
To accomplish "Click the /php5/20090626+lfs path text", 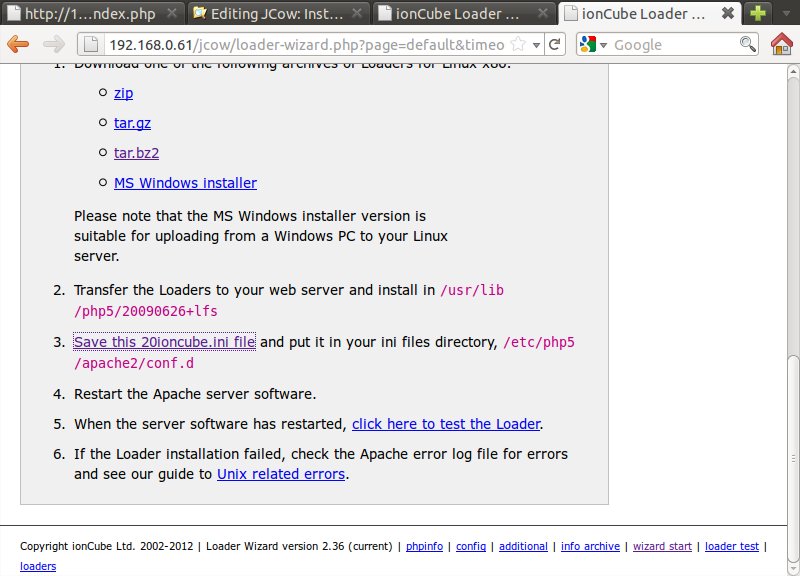I will pos(146,311).
